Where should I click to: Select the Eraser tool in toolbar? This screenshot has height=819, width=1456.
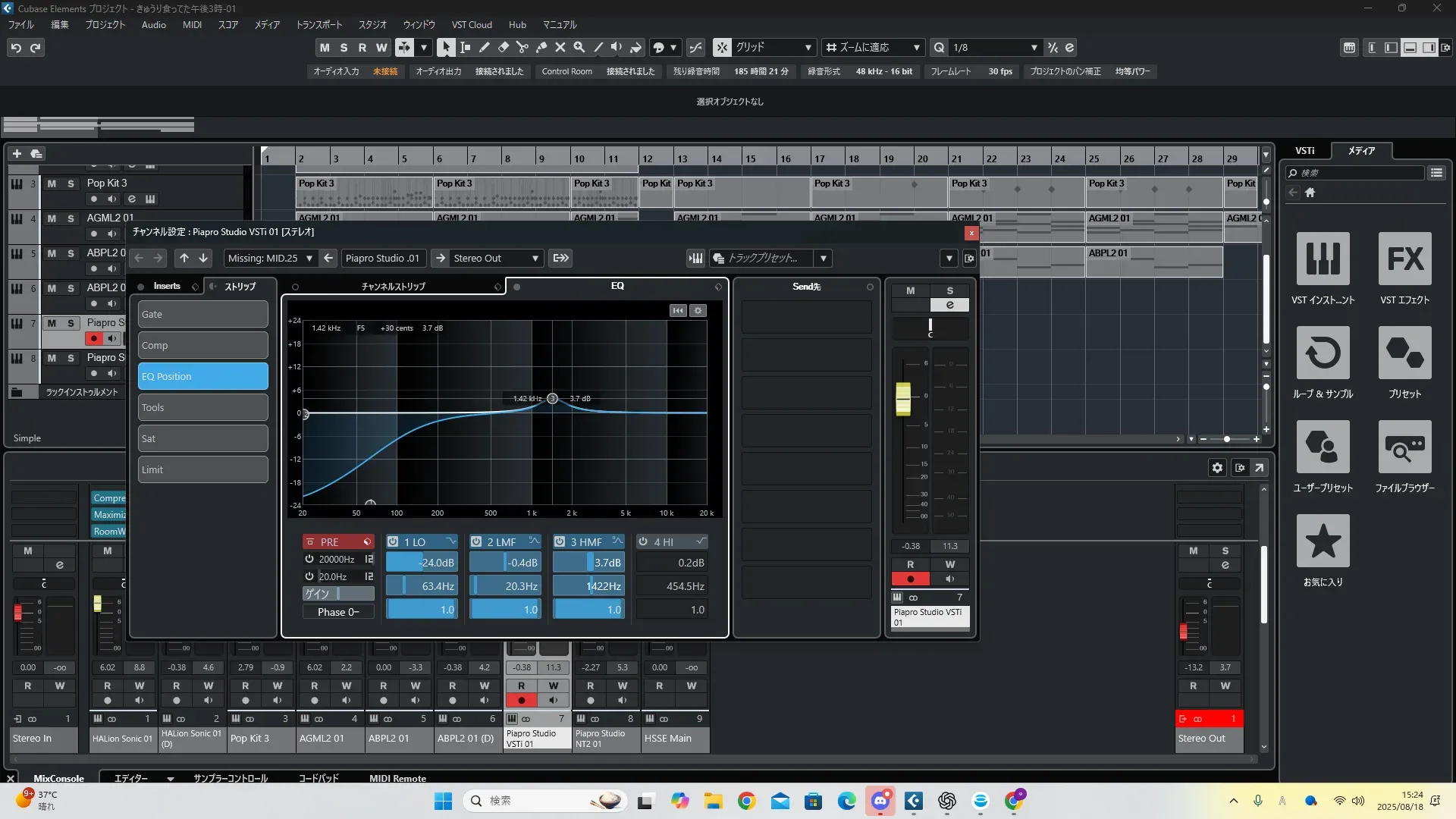click(x=503, y=47)
